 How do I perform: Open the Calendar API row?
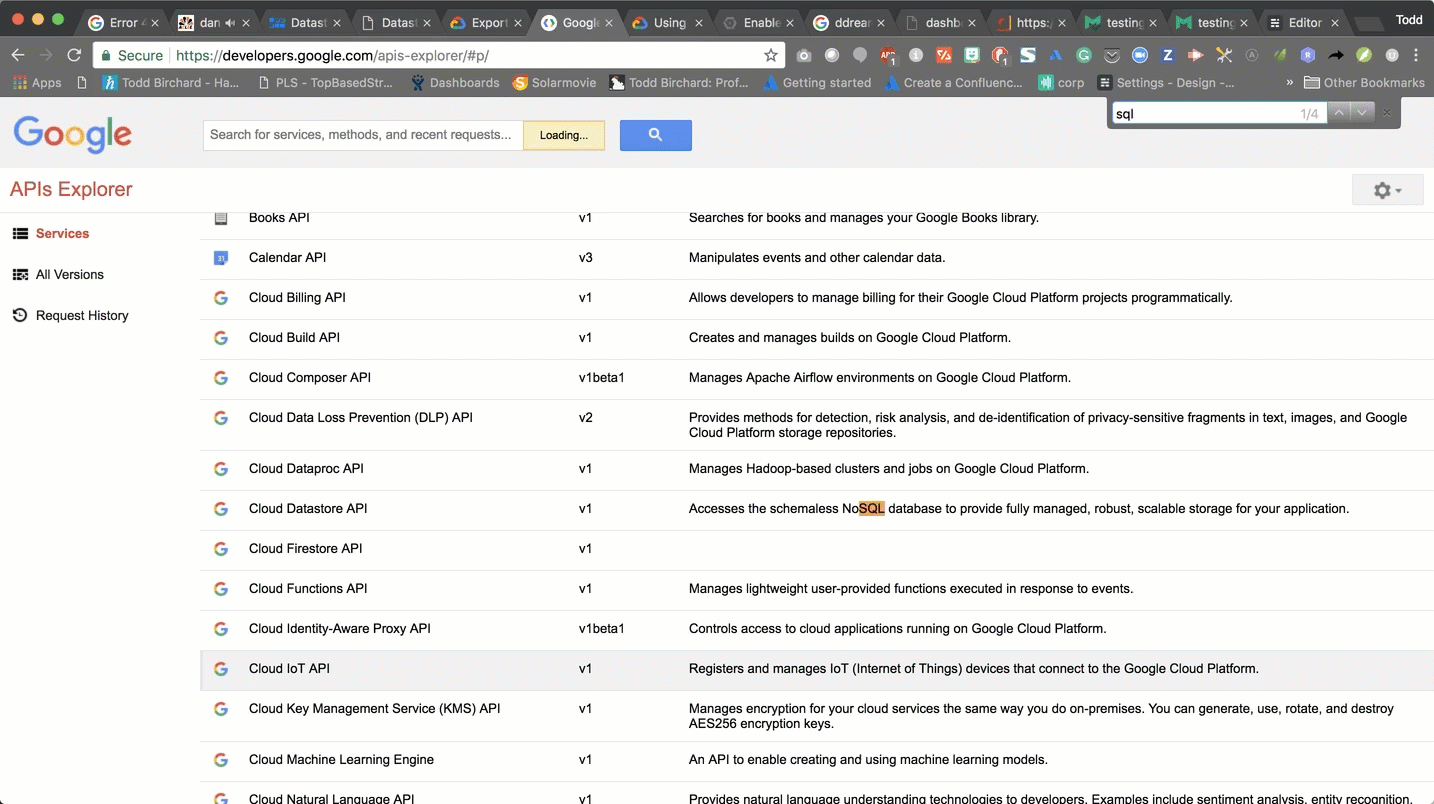point(817,258)
